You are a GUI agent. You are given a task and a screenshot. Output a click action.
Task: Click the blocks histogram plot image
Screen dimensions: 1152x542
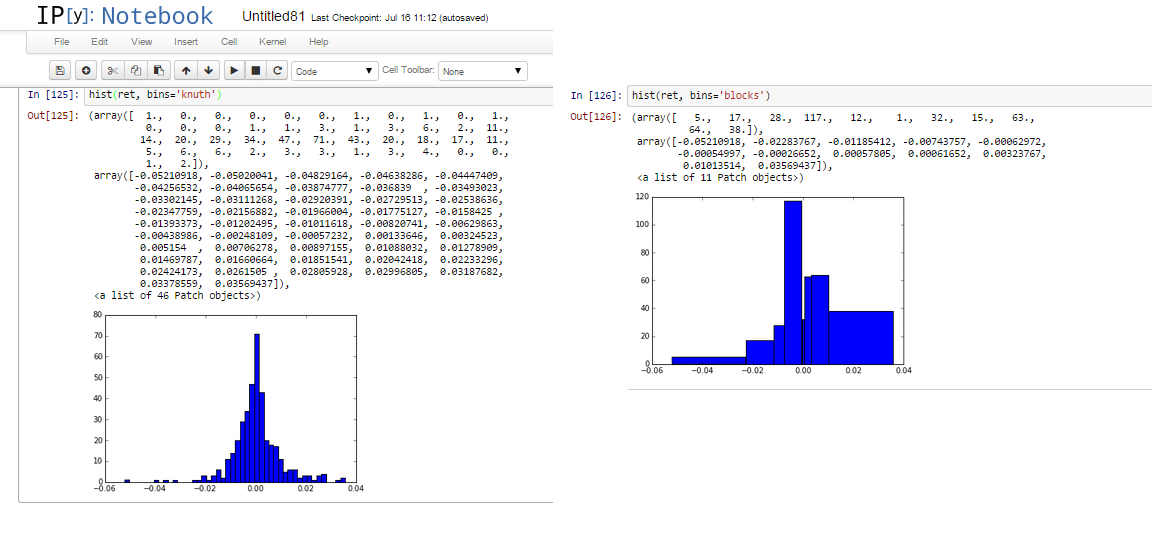[x=771, y=285]
